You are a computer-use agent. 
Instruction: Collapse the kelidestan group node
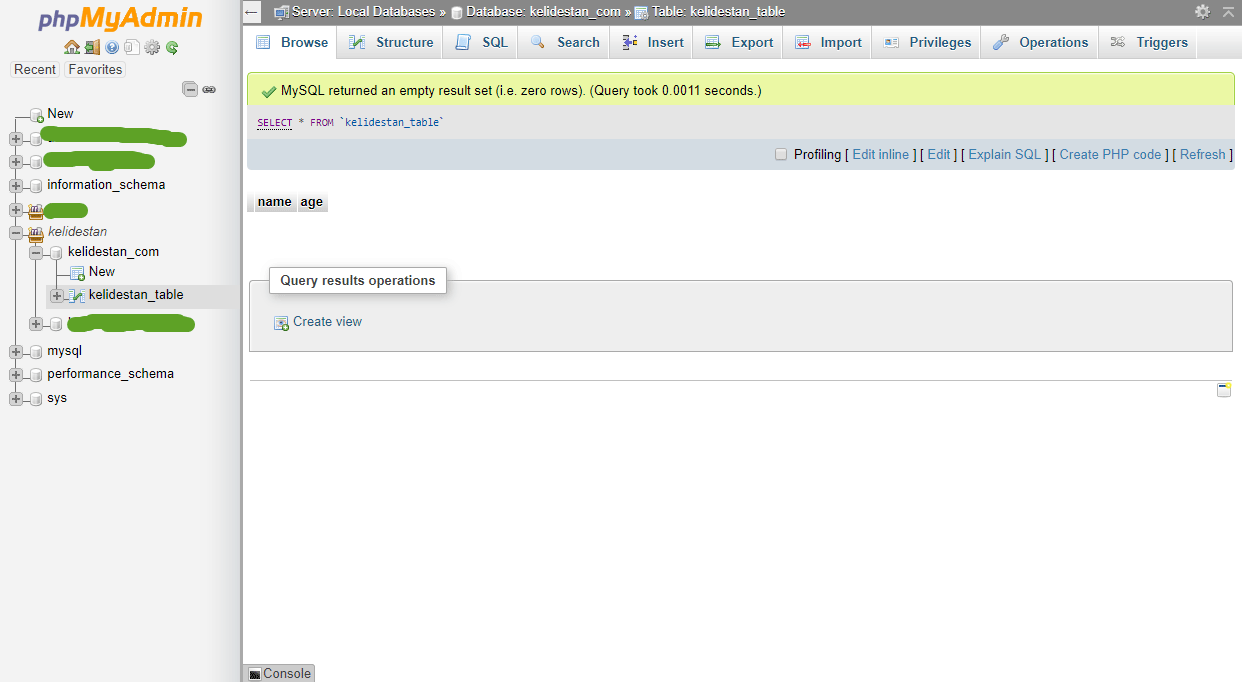16,232
